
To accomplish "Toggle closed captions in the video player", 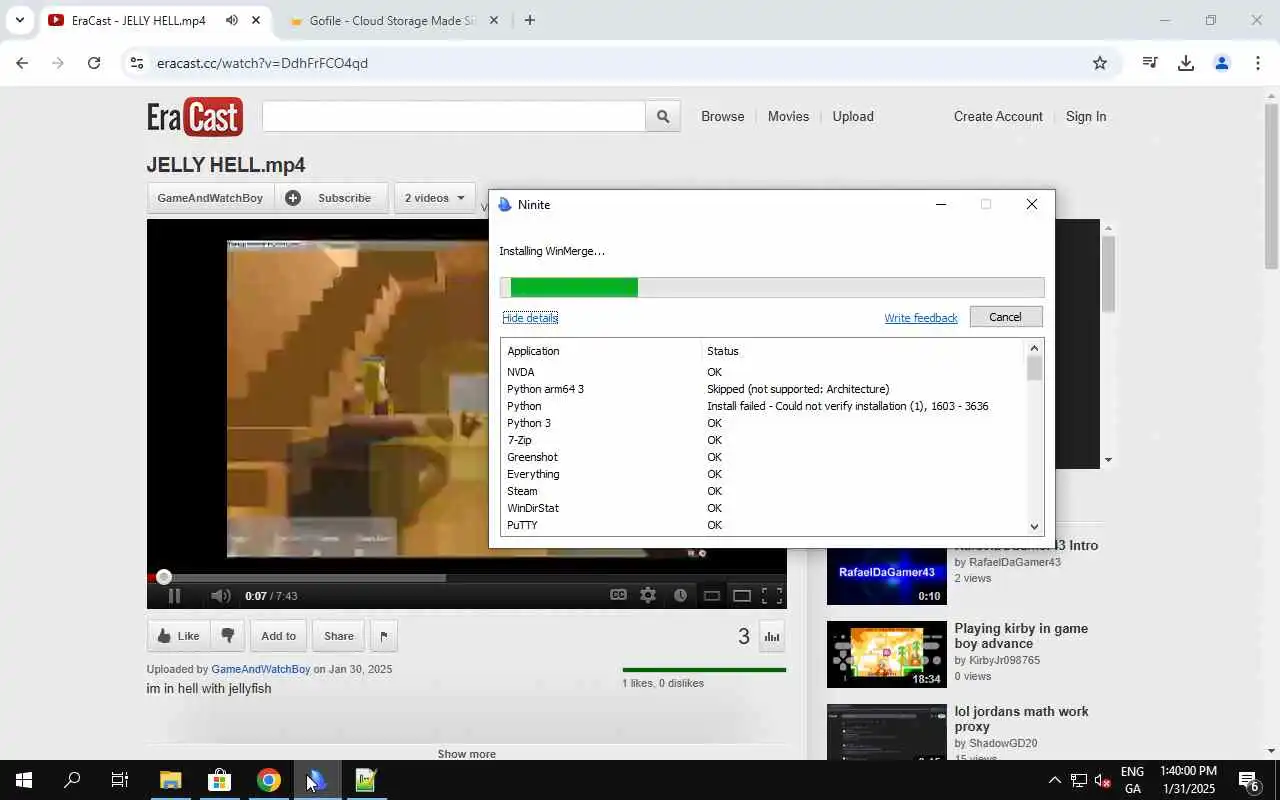I will coord(619,595).
